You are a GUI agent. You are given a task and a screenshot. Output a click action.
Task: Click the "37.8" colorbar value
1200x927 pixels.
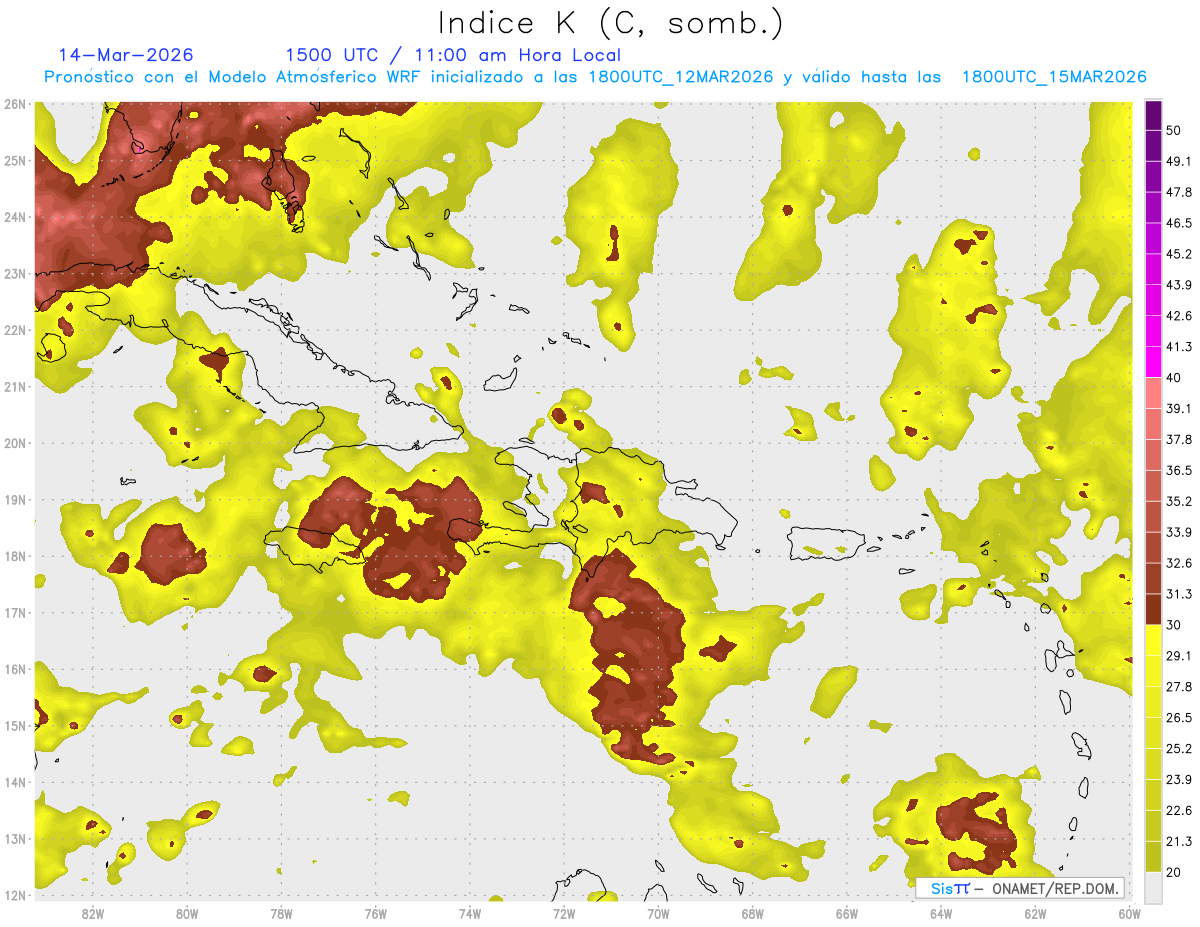pos(1179,439)
